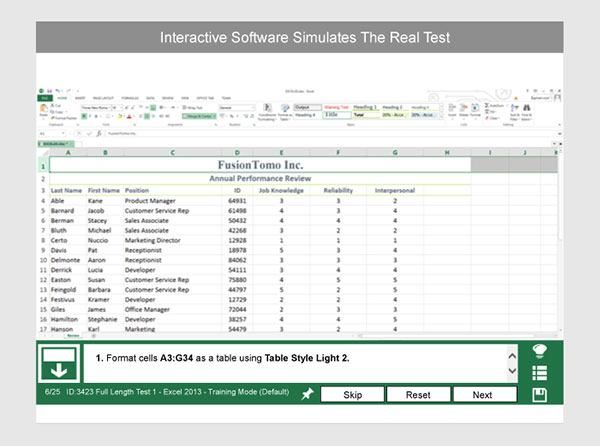
Task: Click Find & Select binoculars icon
Action: click(527, 107)
